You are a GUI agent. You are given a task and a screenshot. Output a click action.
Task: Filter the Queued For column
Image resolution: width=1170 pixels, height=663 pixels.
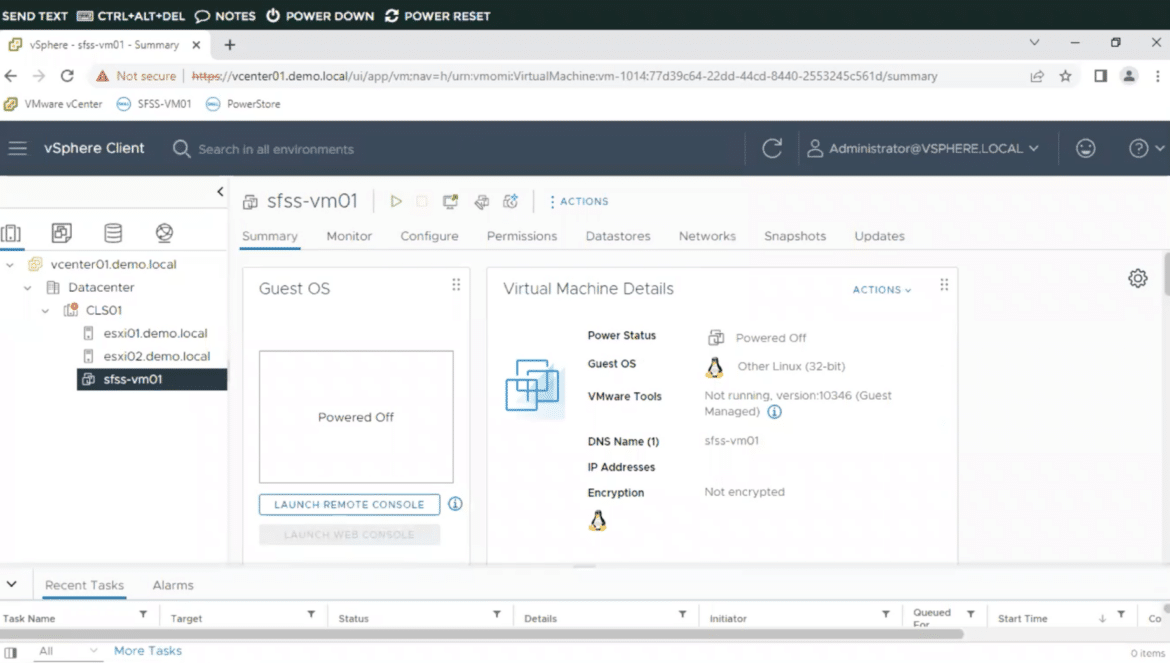point(971,615)
